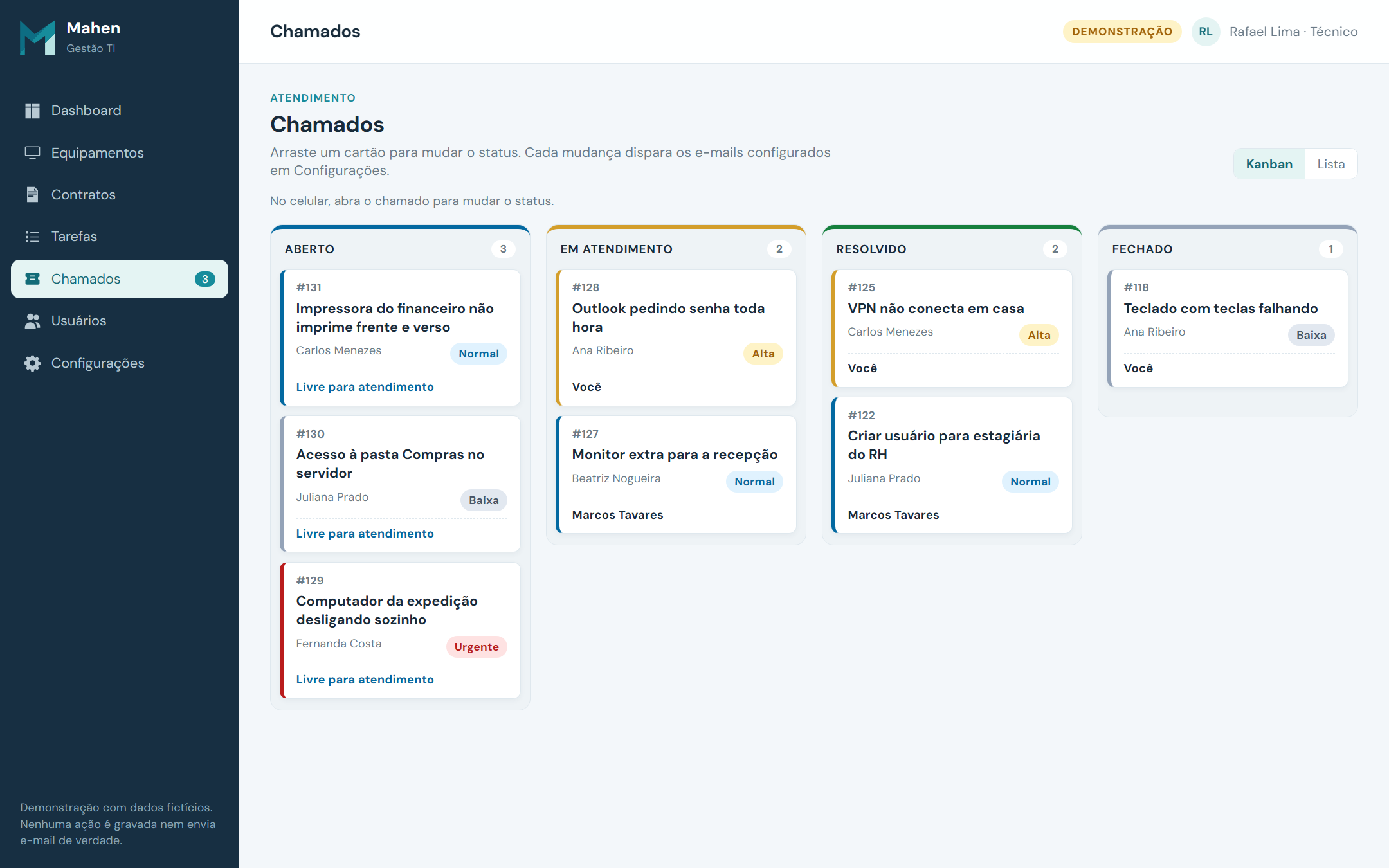
Task: Click assignee 'Marcos Tavares' on #122
Action: (893, 515)
